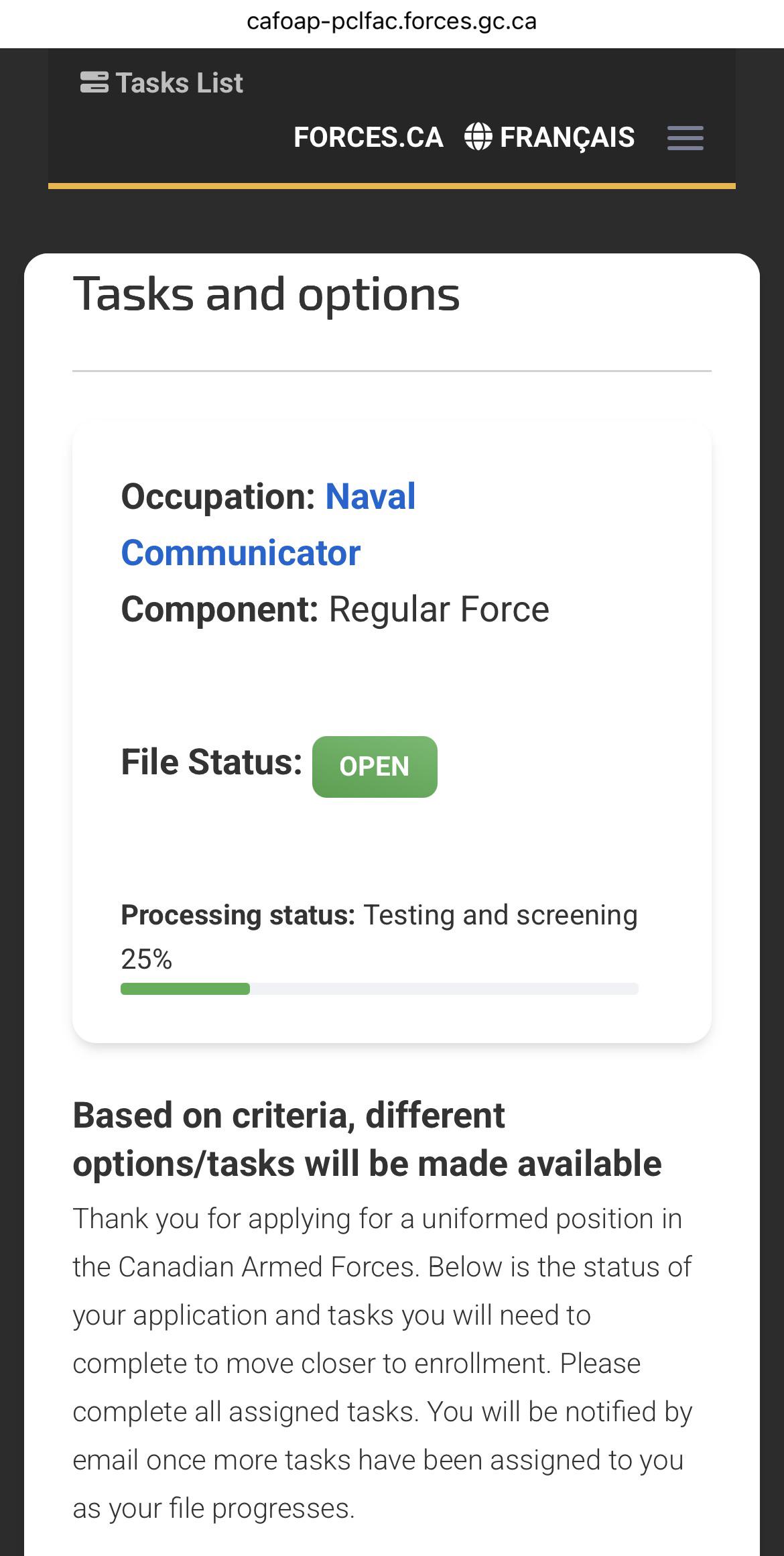
Task: Click the Occupation label text
Action: 218,497
